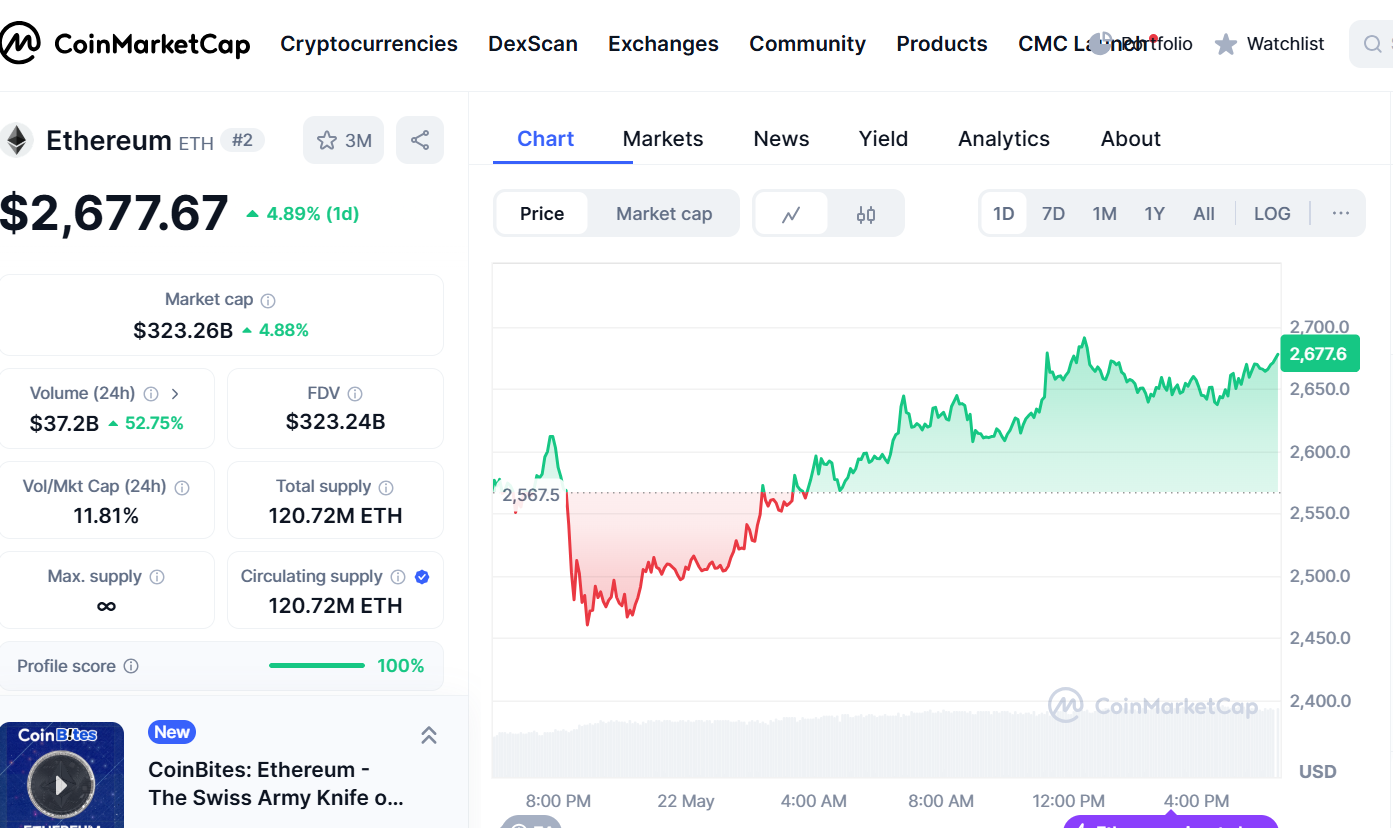This screenshot has height=828, width=1393.
Task: Click the #2 rank badge
Action: 243,140
